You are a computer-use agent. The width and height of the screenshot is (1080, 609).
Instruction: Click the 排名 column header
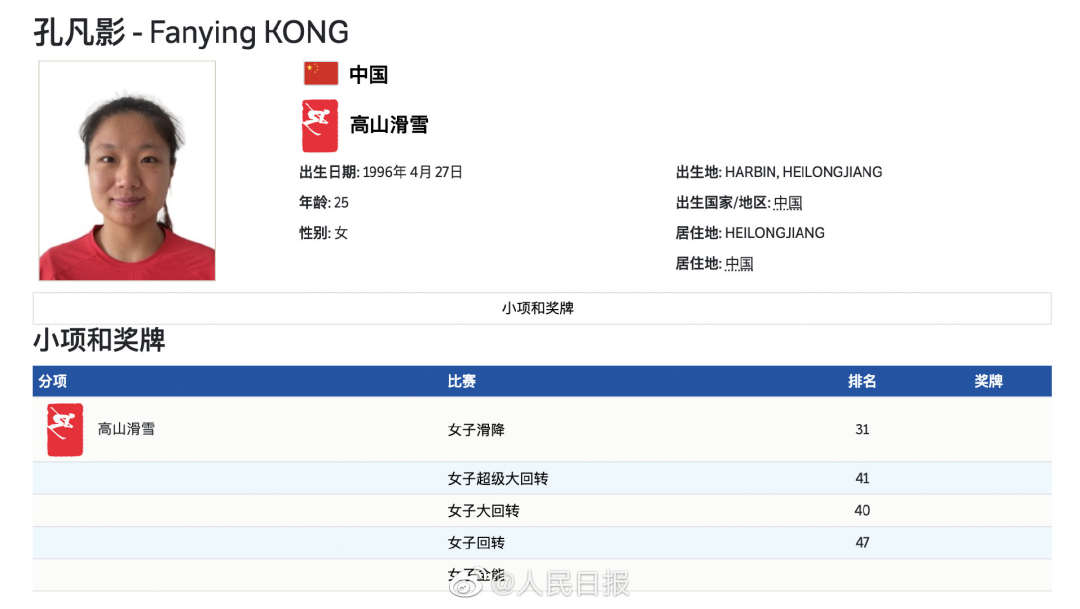(862, 381)
